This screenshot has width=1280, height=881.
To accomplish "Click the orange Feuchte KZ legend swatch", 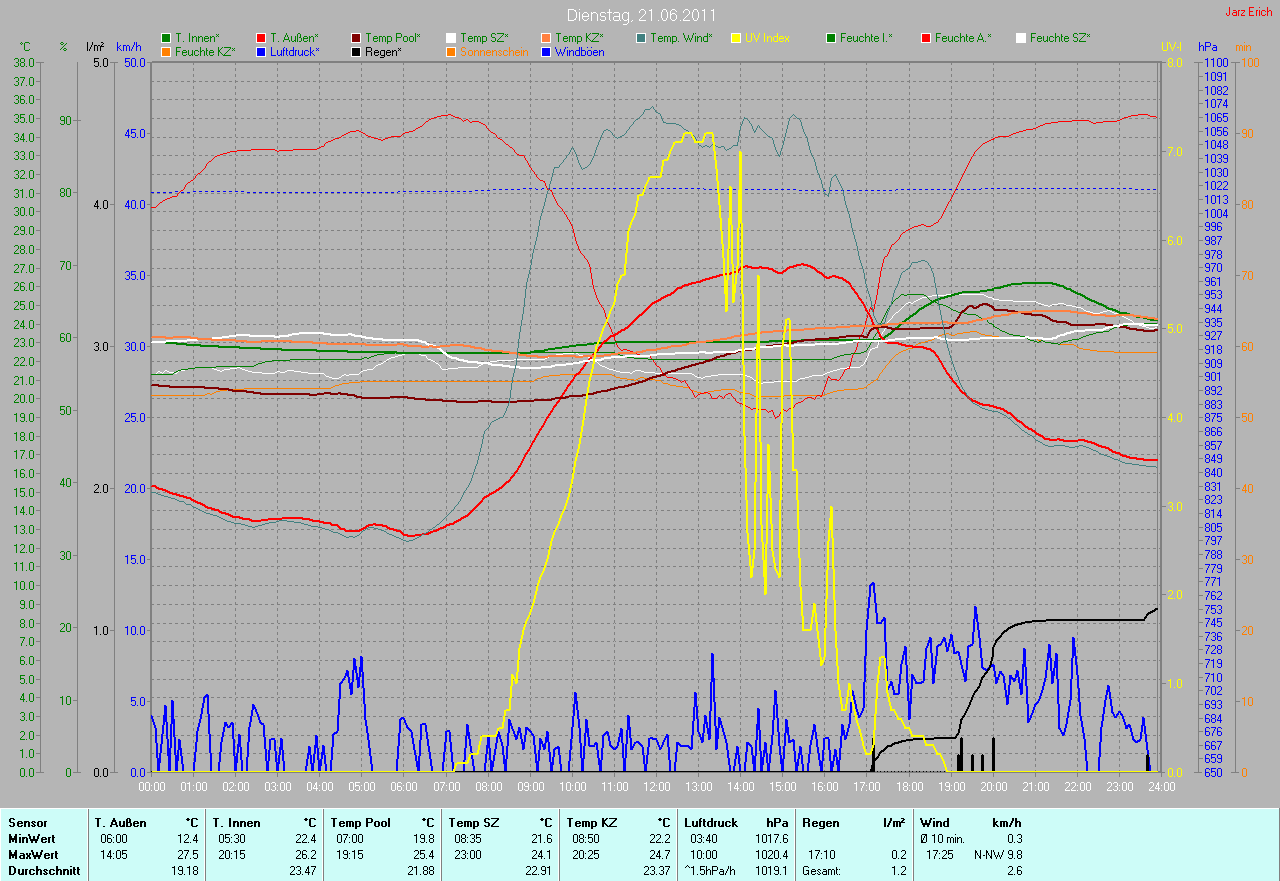I will point(166,51).
